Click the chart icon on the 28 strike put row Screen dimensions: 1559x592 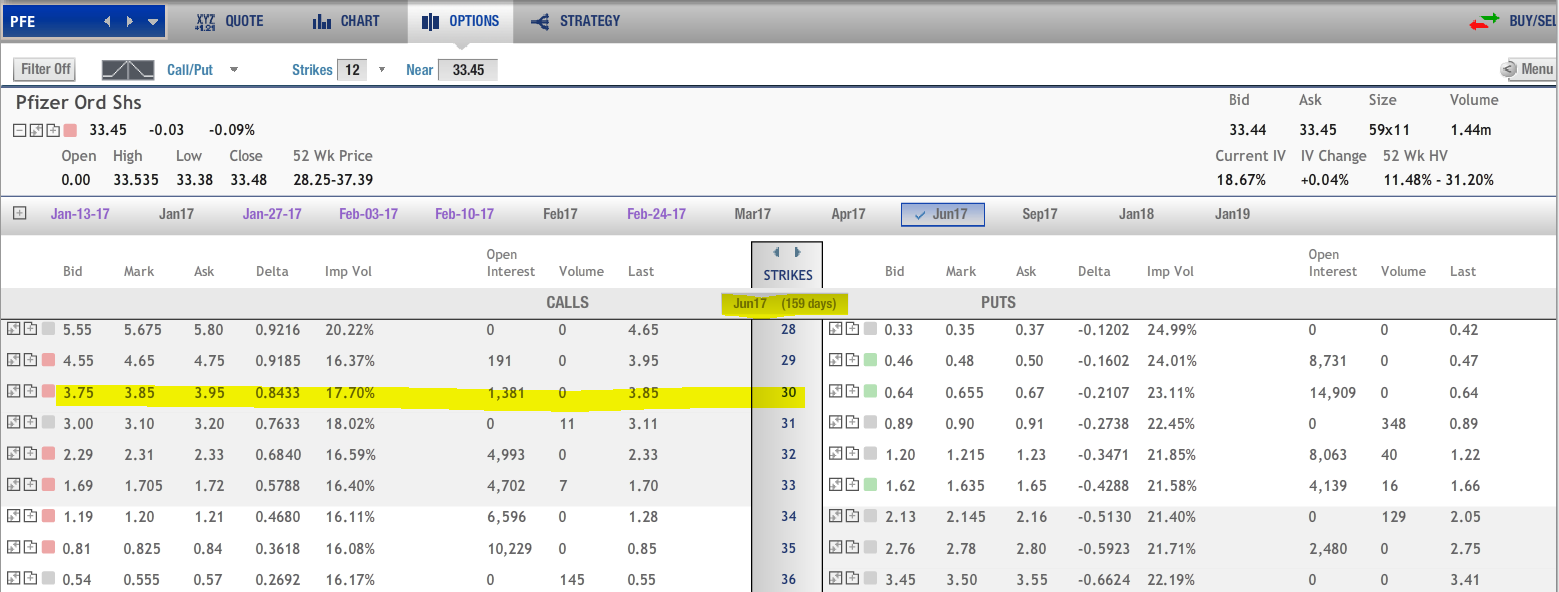click(x=837, y=329)
